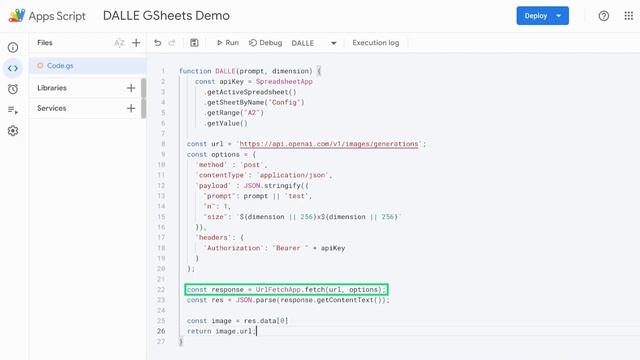The width and height of the screenshot is (640, 360).
Task: Click the Deploy button
Action: tap(542, 16)
